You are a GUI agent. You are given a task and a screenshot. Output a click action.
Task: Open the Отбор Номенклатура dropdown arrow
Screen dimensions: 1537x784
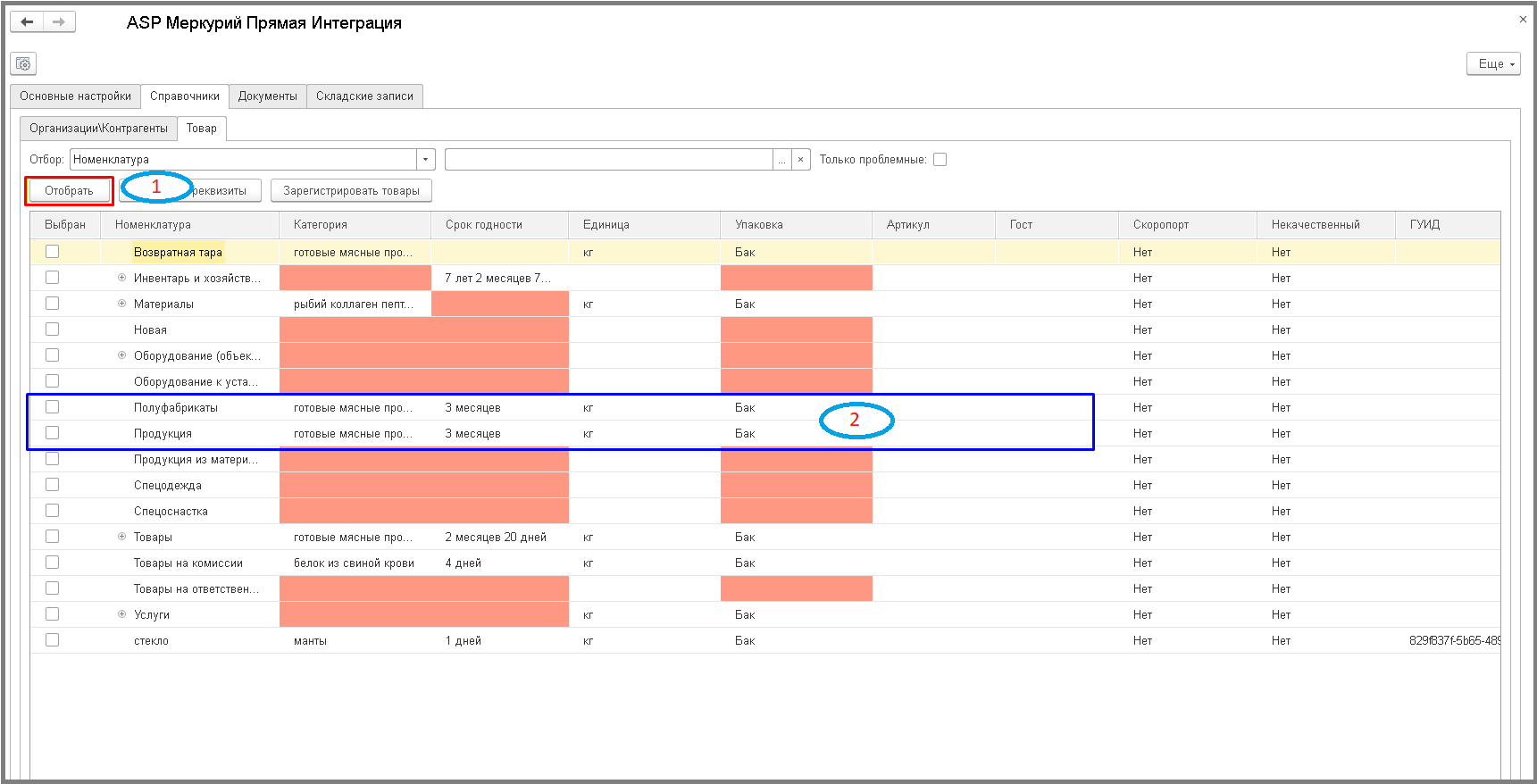click(x=426, y=159)
